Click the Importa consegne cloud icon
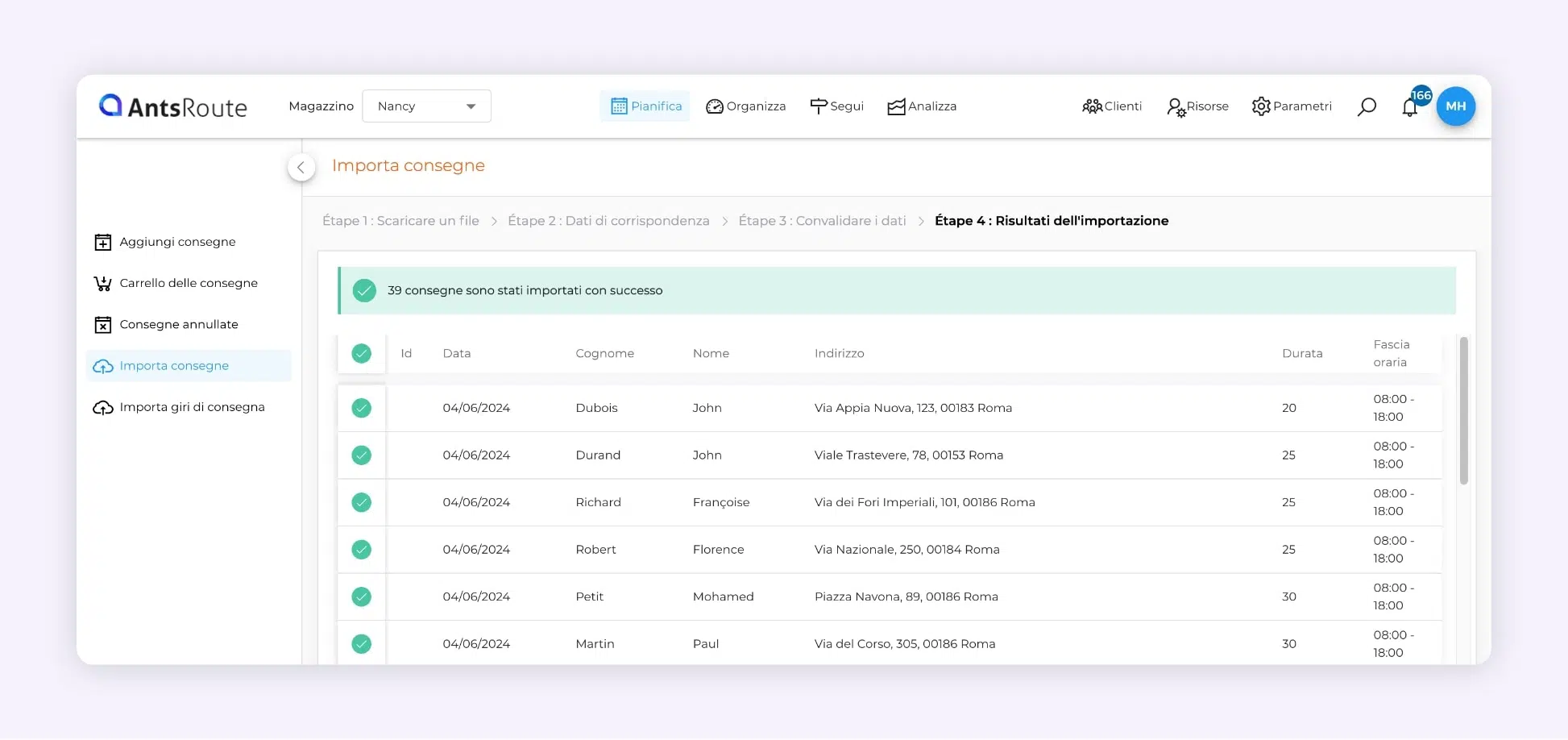 [x=103, y=367]
